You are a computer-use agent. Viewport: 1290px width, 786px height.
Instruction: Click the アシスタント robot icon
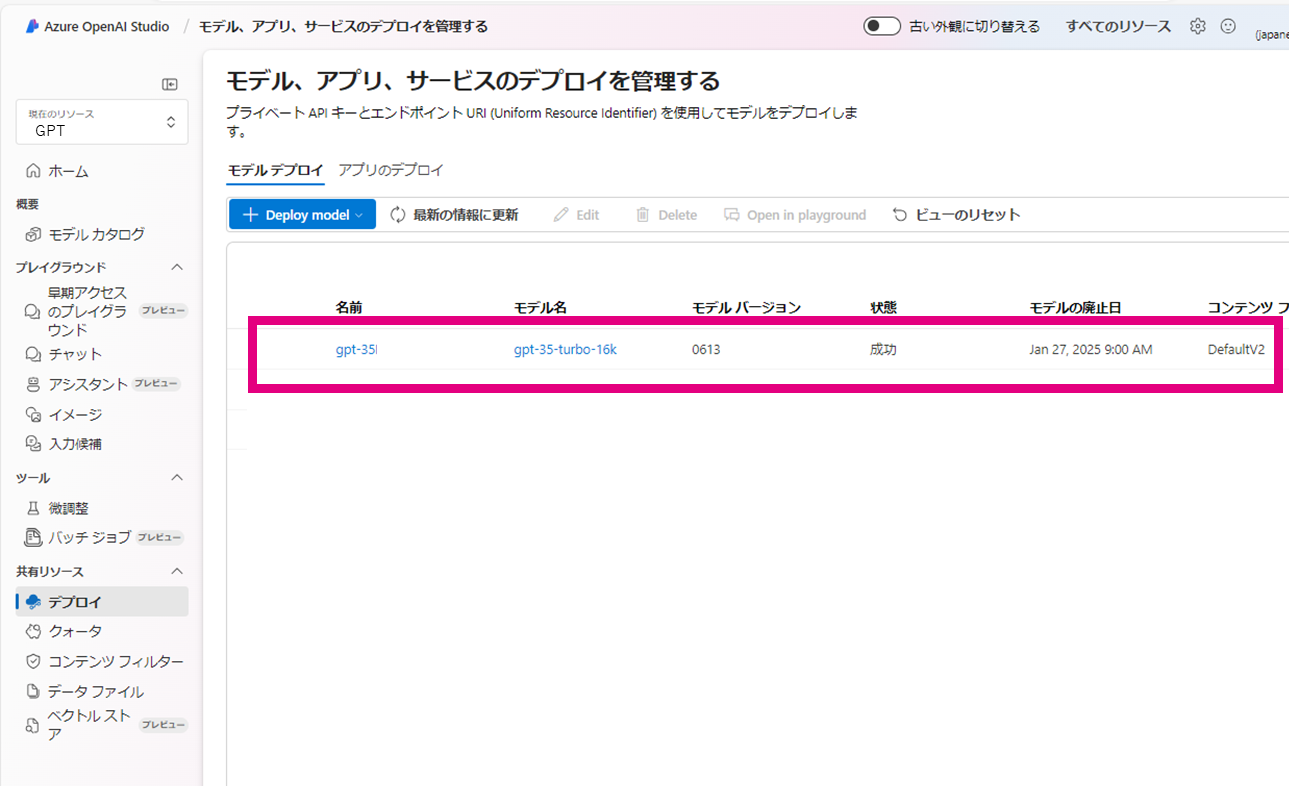(x=33, y=384)
